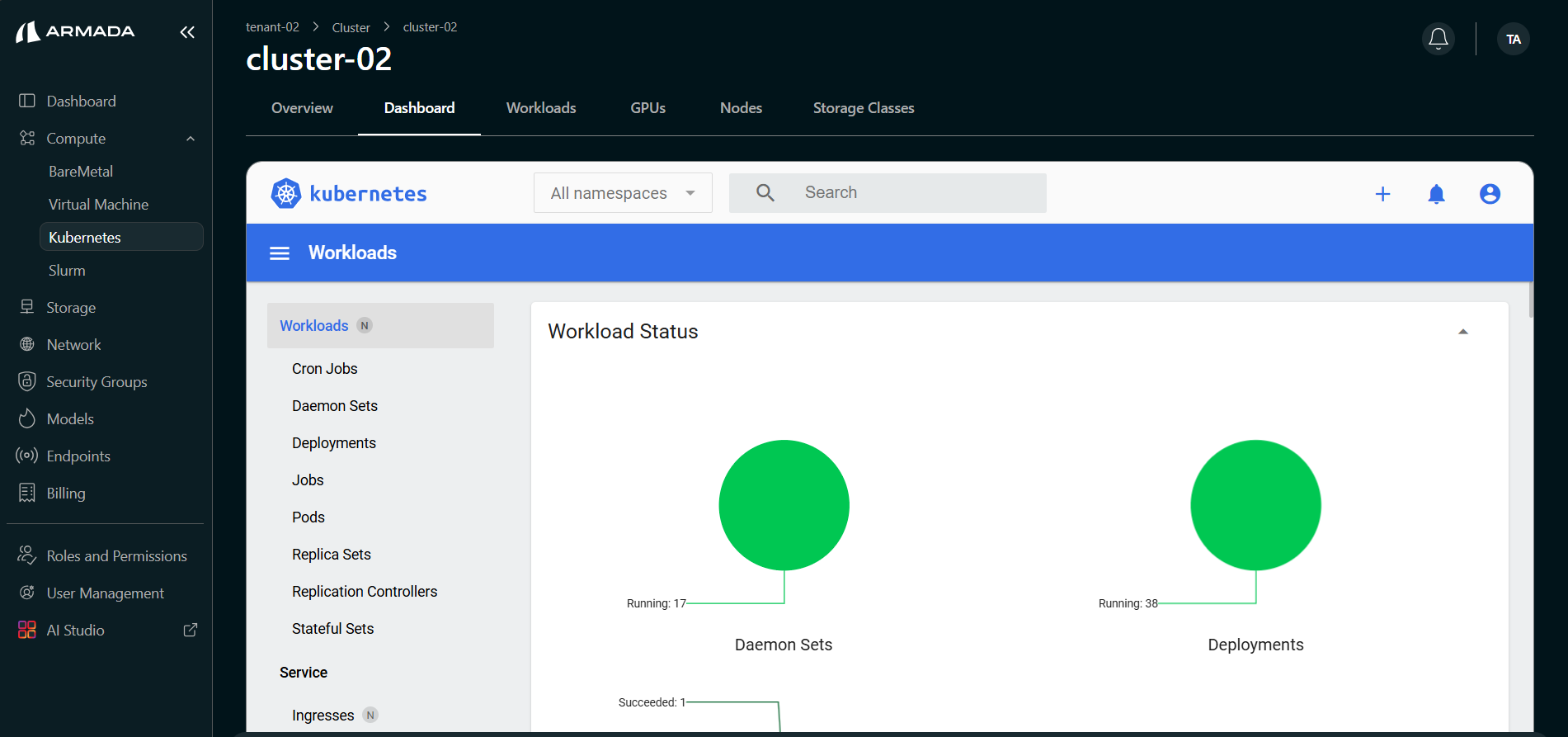Click the Deployments green pie chart
The width and height of the screenshot is (1568, 737).
[x=1255, y=505]
